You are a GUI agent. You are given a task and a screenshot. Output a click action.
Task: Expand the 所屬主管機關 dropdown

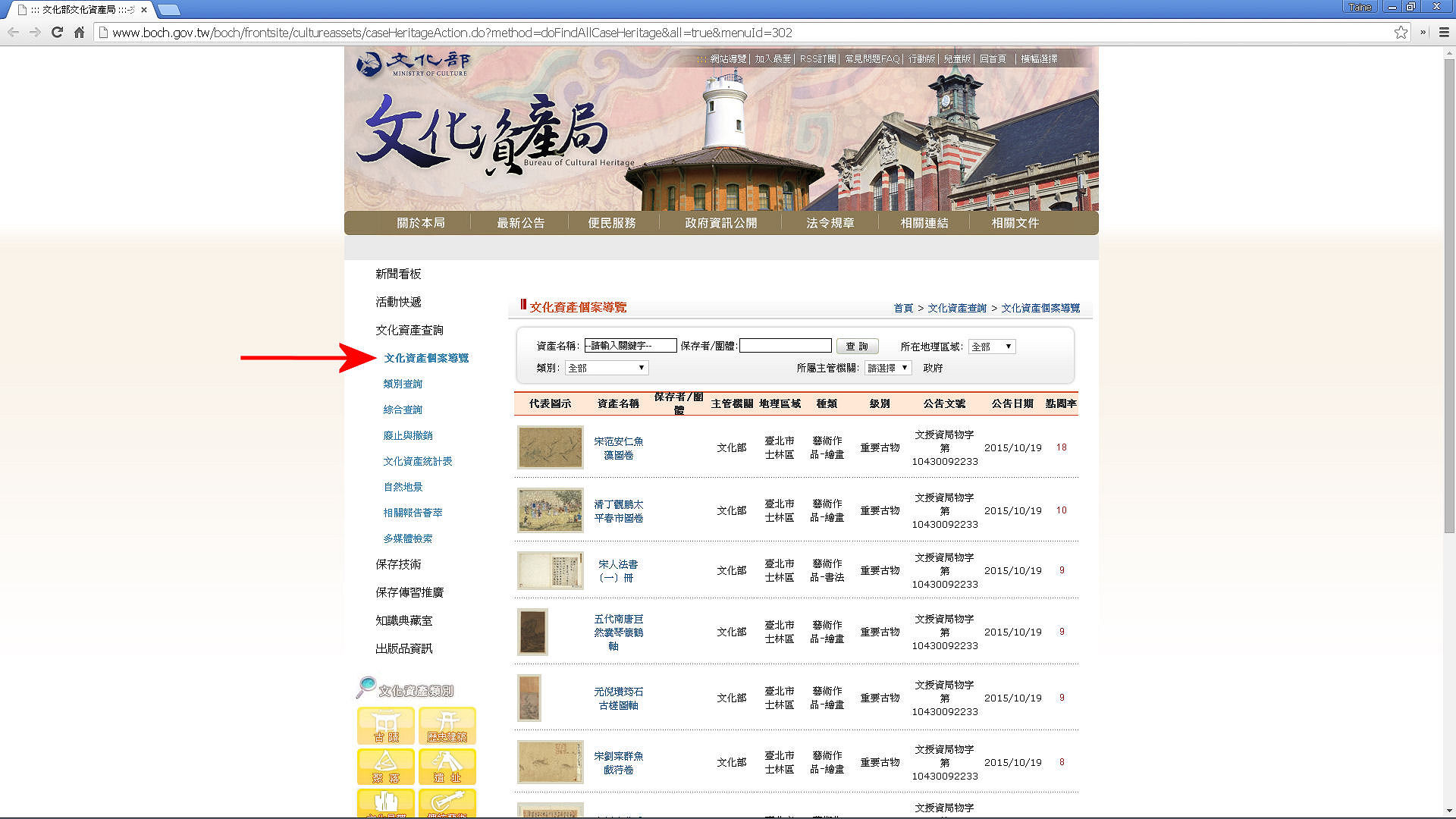point(888,368)
